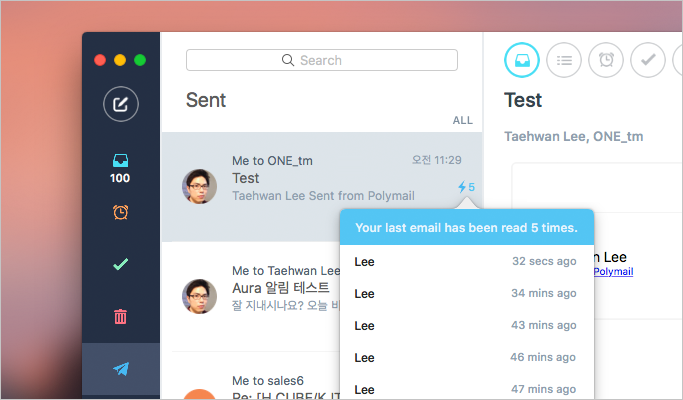Click the popup header read 5 times
Screen dimensions: 683x400
click(467, 227)
